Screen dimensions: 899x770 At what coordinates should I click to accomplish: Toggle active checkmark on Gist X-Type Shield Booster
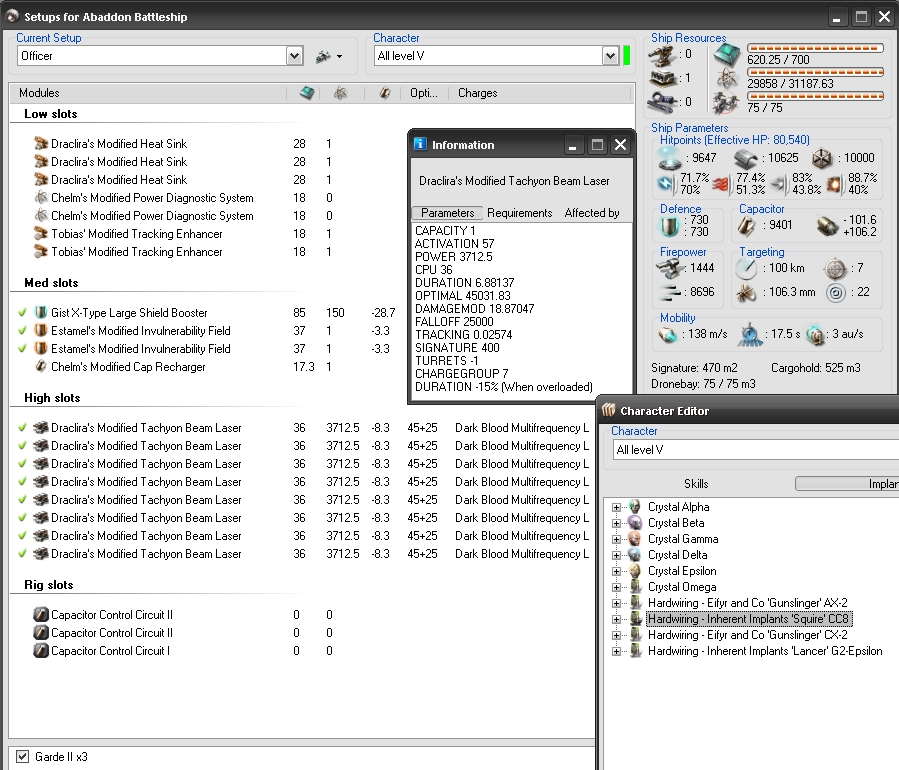22,313
